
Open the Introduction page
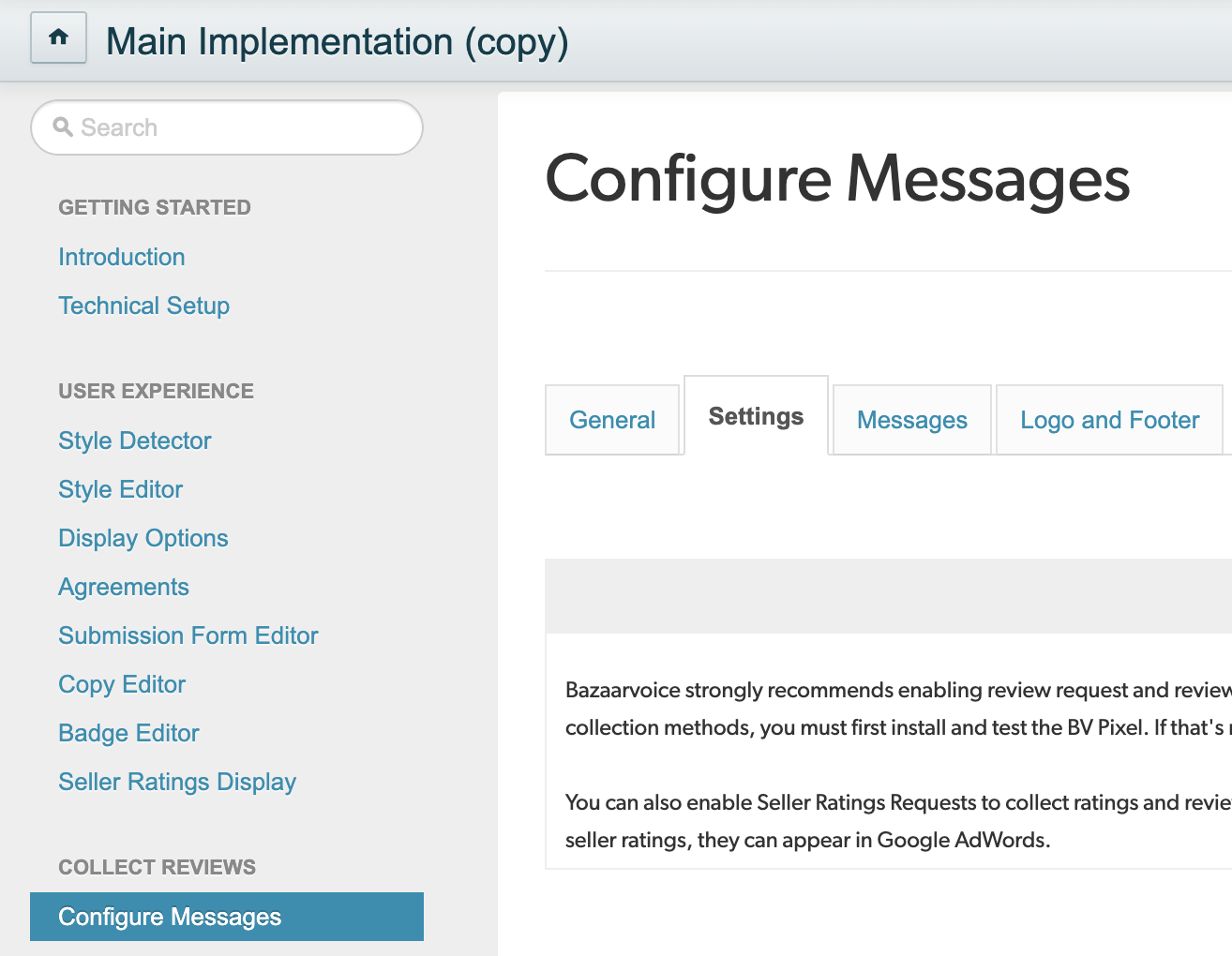(x=122, y=257)
